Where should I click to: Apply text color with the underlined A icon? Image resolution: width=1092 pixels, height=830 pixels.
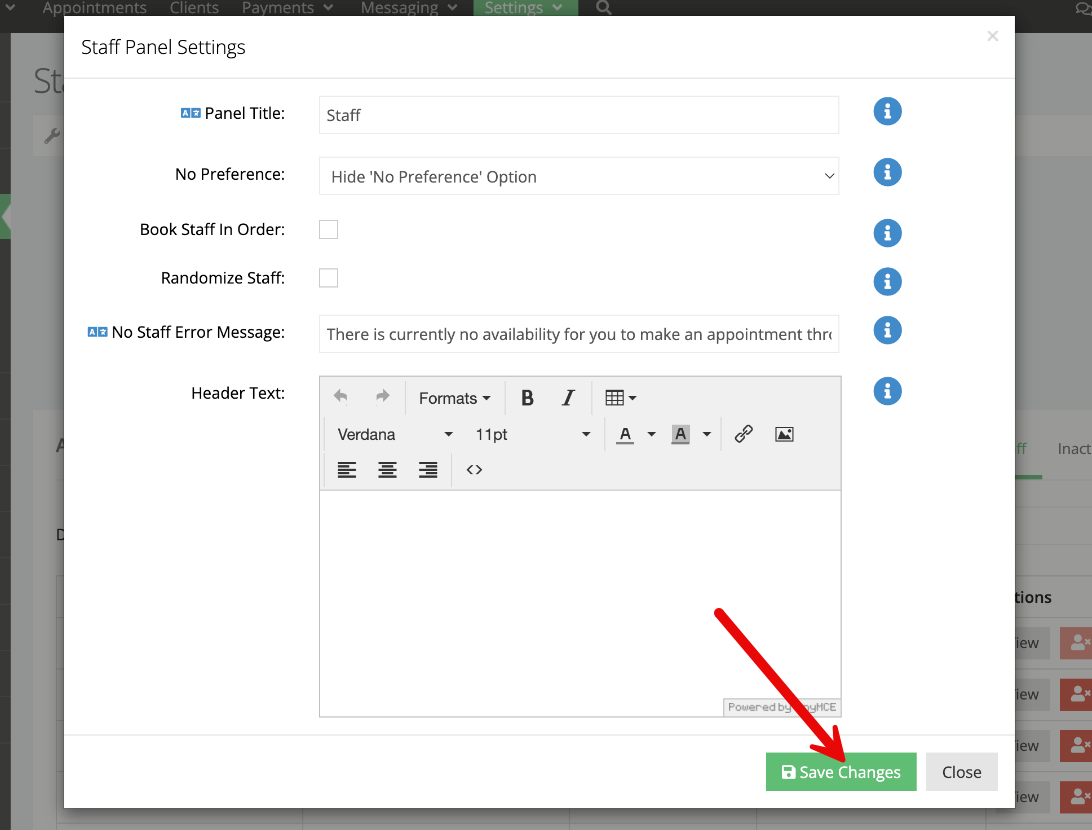pos(625,434)
